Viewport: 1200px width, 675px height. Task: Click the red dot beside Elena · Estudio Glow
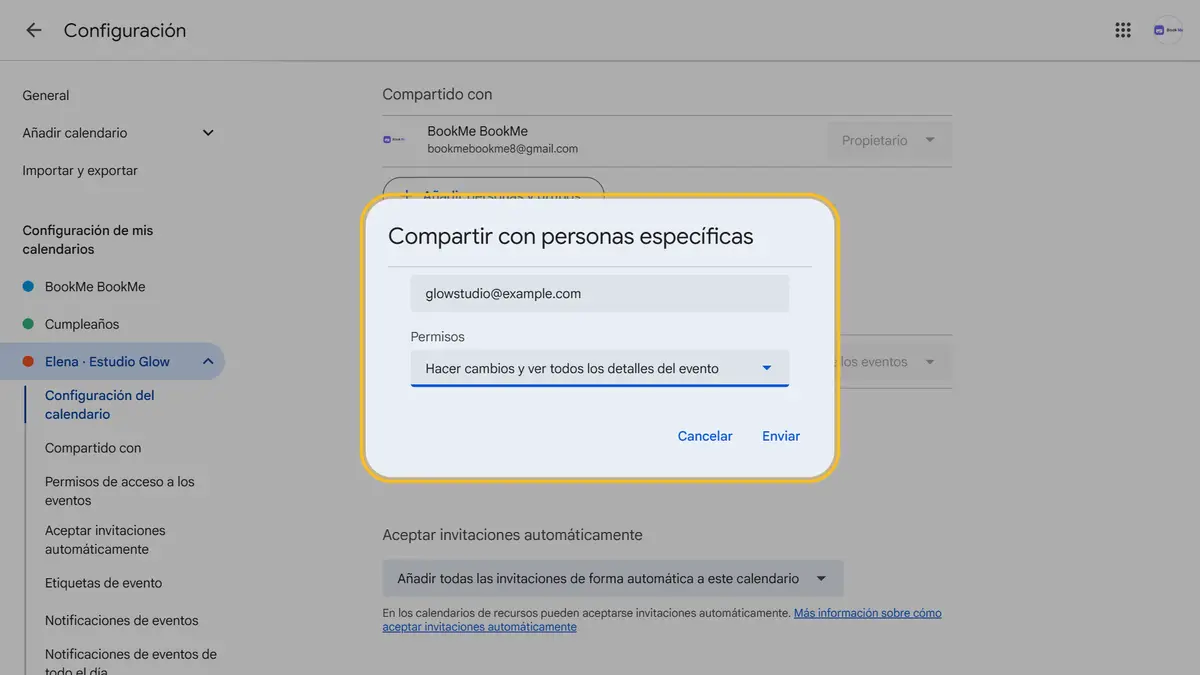tap(29, 362)
